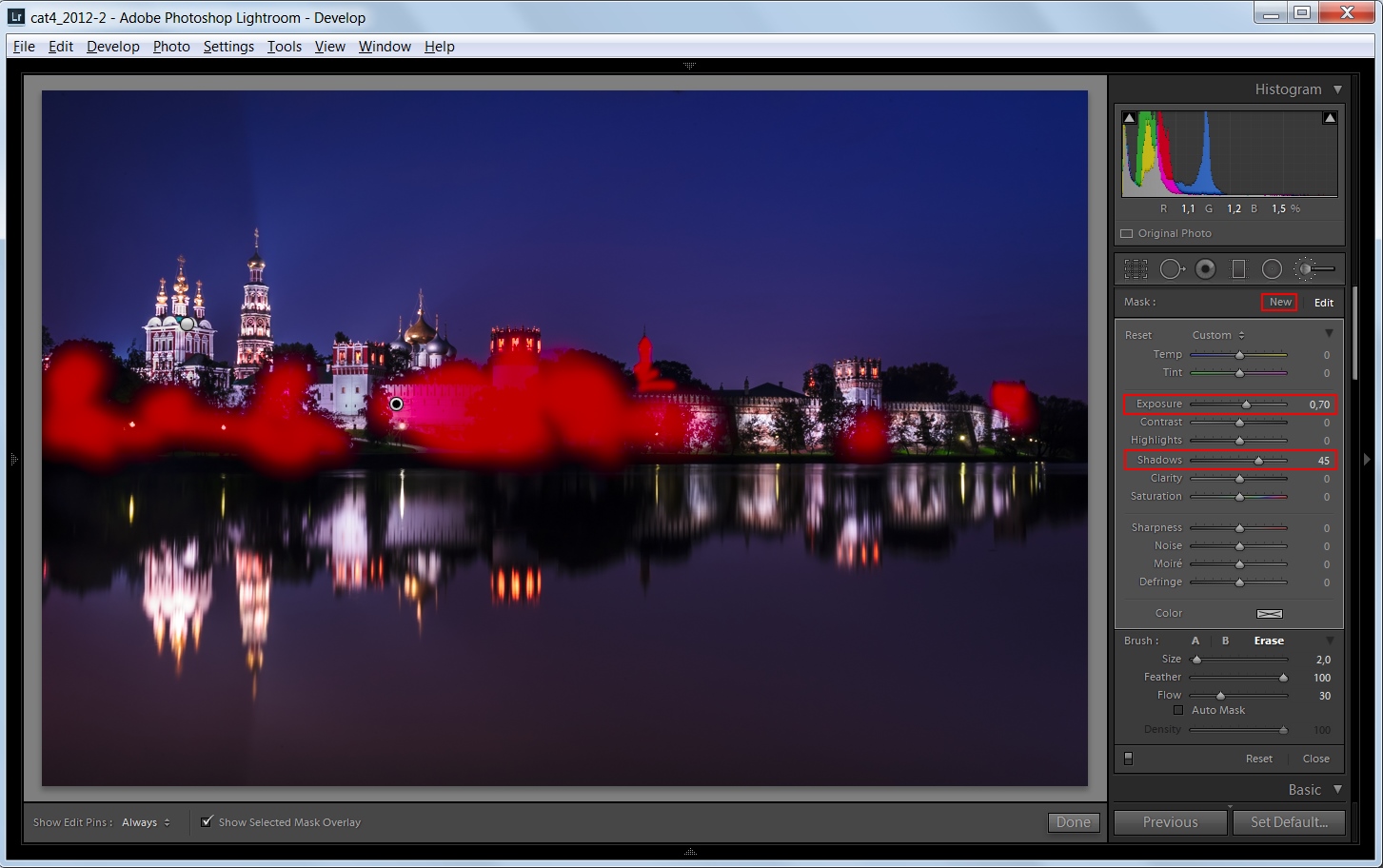Click the Sharpness slider handle

point(1239,528)
